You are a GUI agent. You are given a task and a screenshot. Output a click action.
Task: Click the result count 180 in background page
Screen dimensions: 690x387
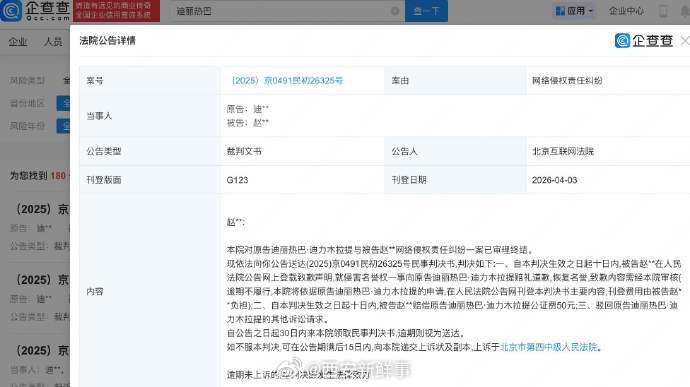[x=58, y=176]
